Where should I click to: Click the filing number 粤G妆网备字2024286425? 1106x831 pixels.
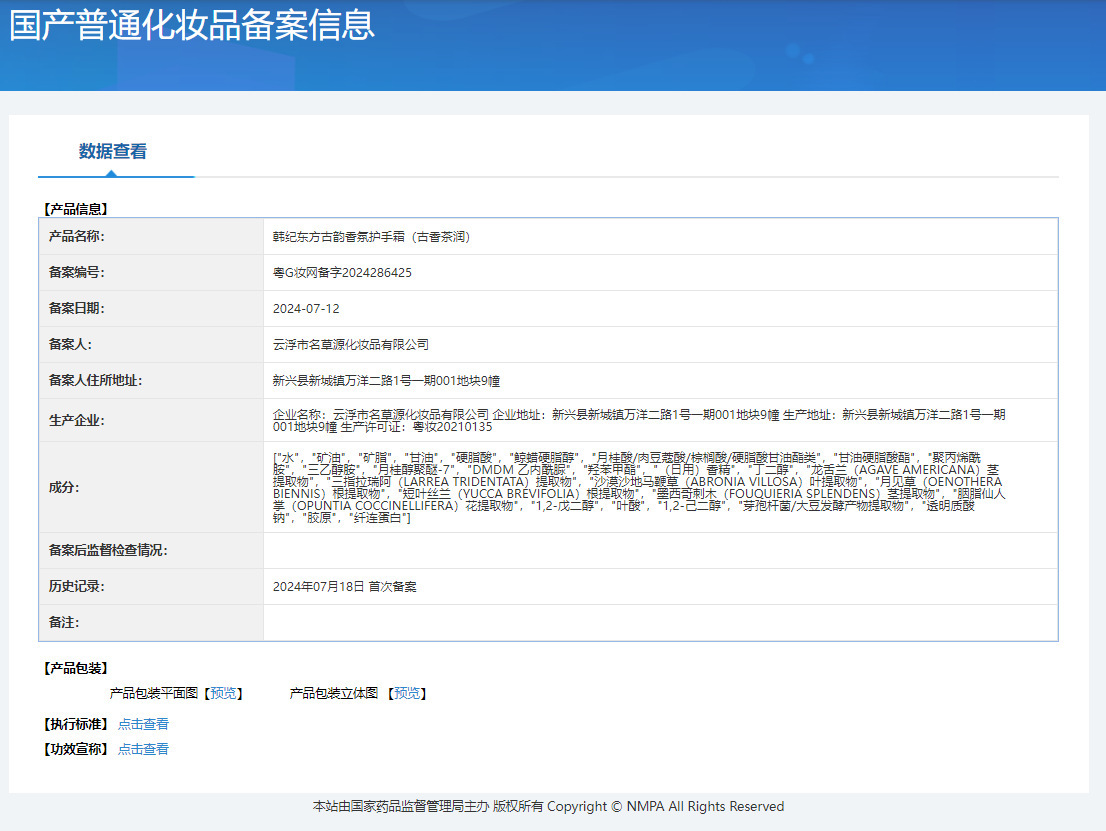pos(342,273)
